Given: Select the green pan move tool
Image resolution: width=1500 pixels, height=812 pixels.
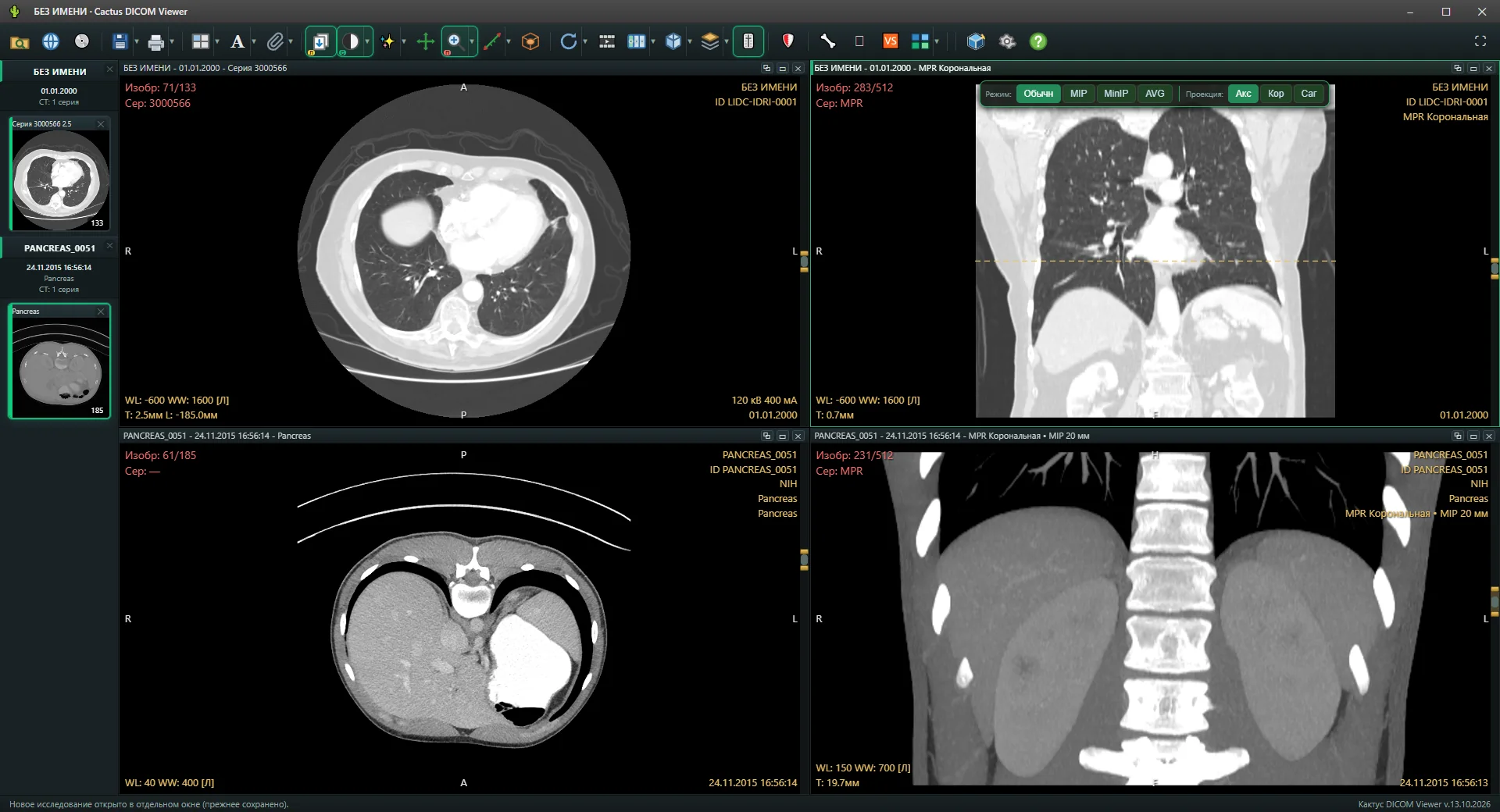Looking at the screenshot, I should (x=425, y=42).
